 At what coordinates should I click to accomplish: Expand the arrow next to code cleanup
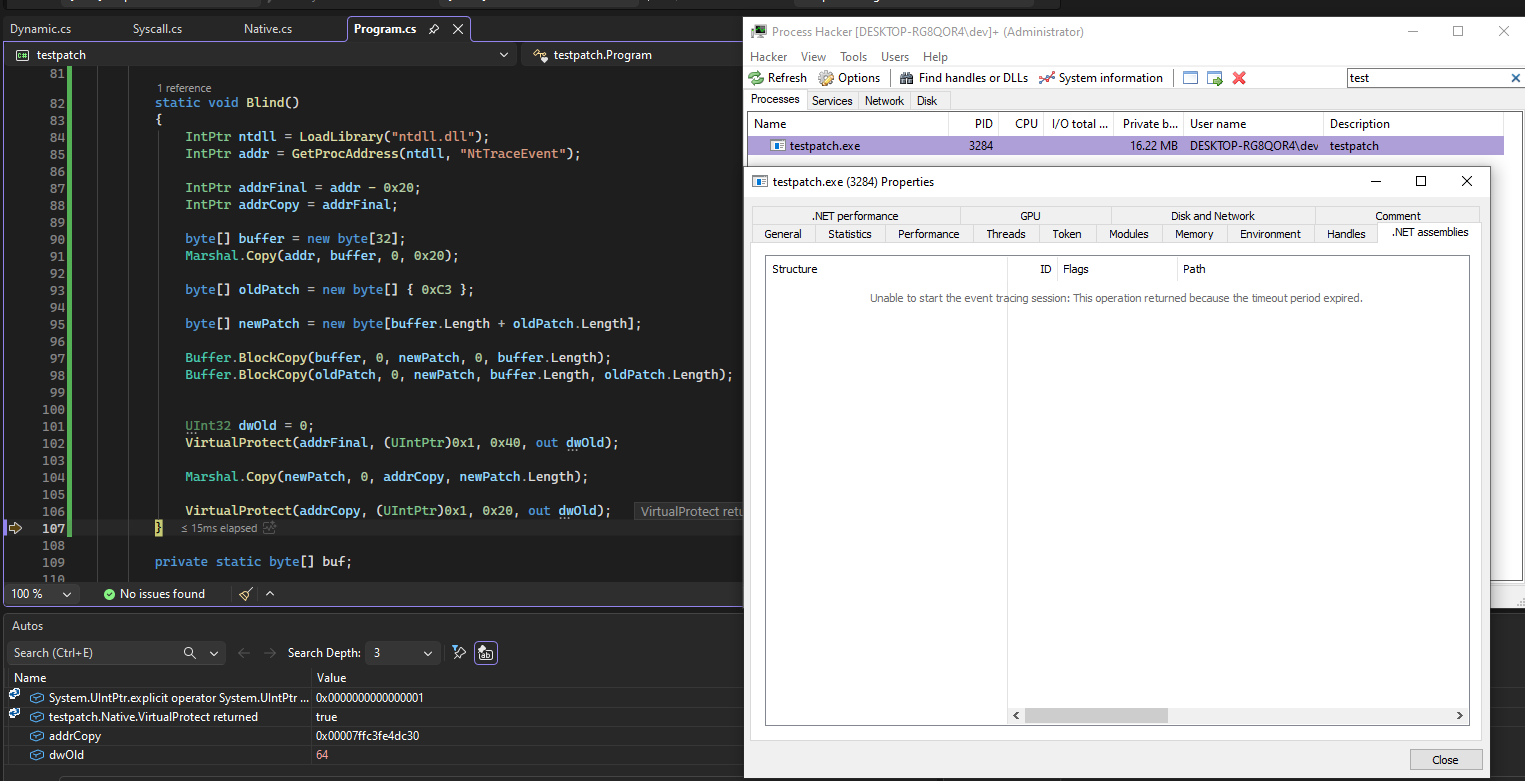click(269, 594)
